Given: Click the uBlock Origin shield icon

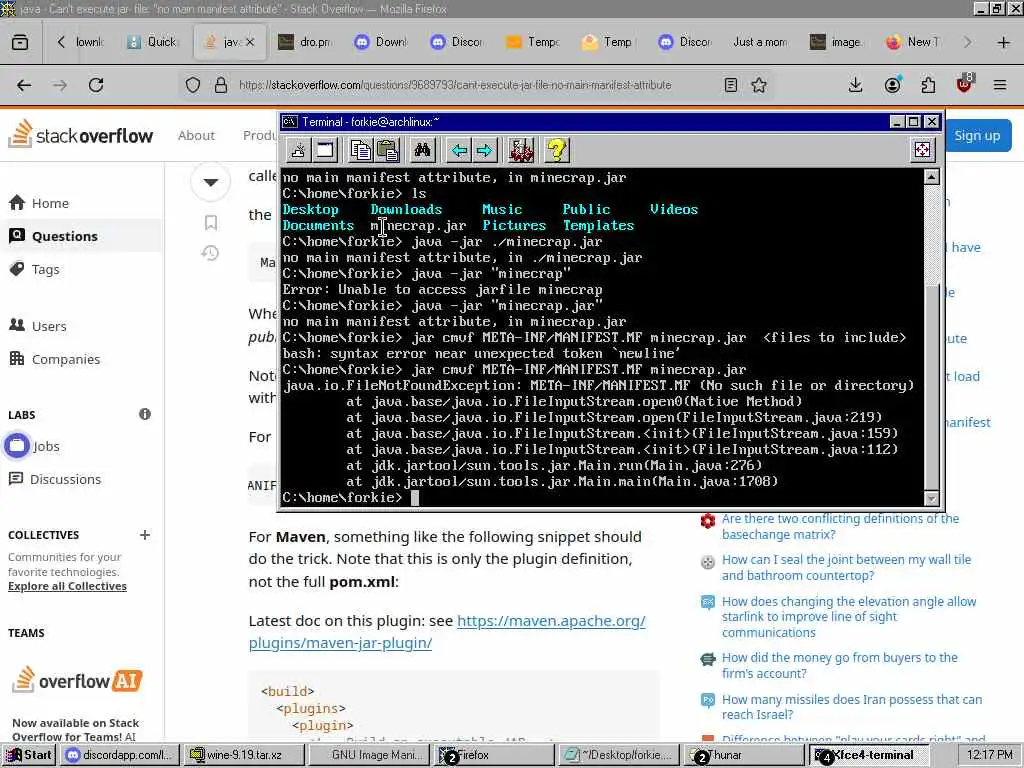Looking at the screenshot, I should (x=965, y=84).
